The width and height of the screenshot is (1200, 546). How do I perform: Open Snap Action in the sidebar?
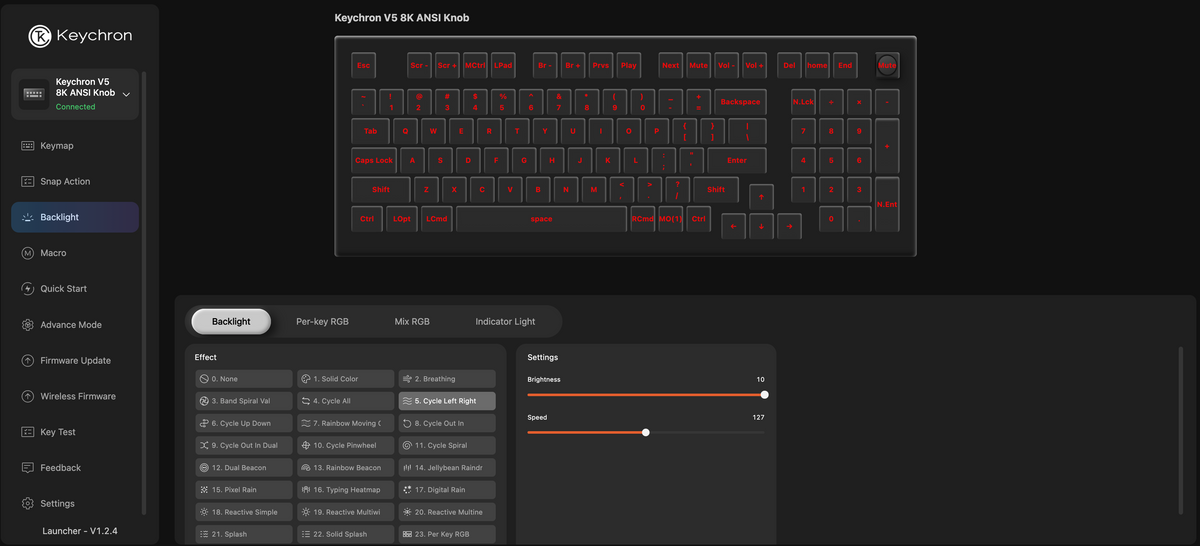point(75,182)
